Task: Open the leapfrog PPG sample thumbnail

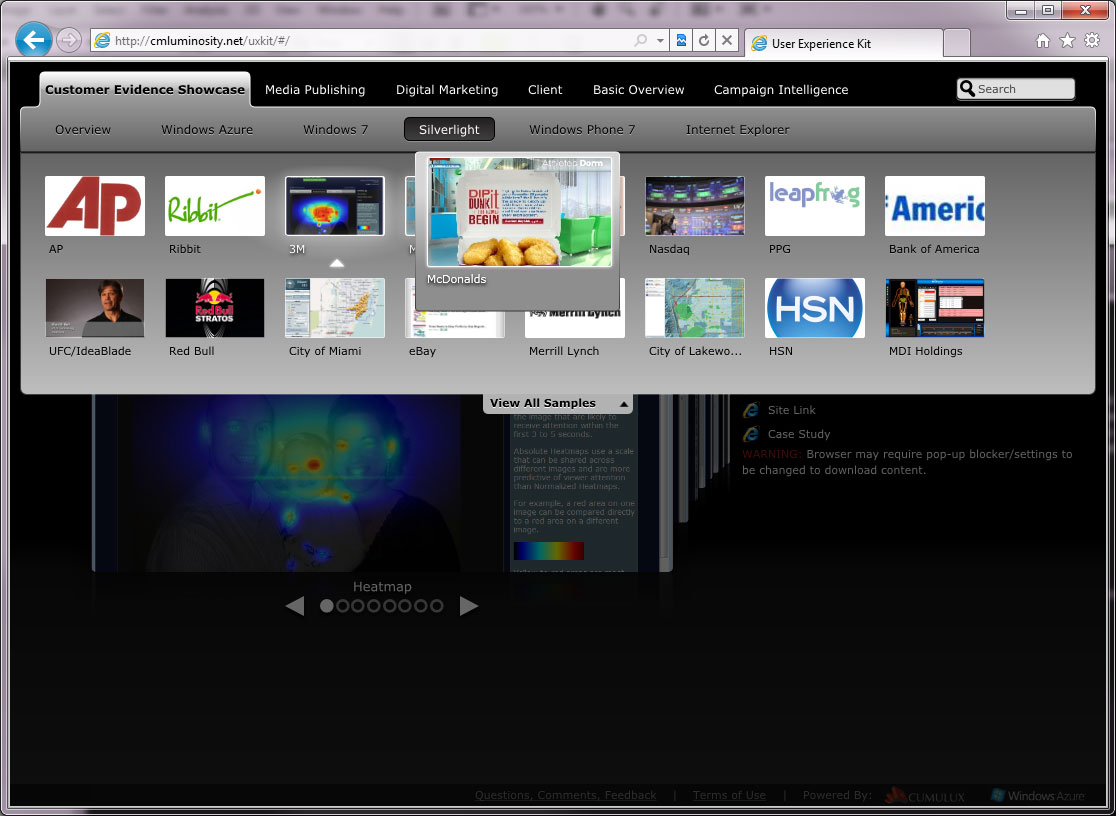Action: pyautogui.click(x=814, y=206)
